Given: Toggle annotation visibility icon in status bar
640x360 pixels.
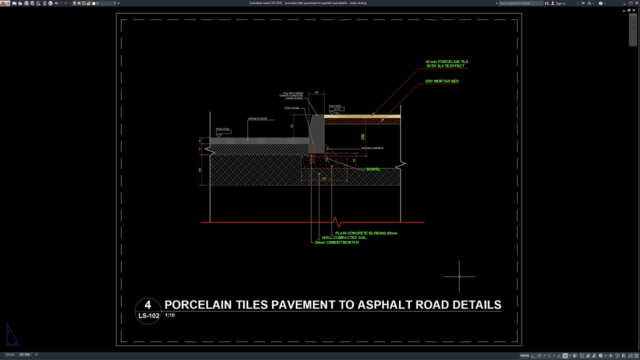Looking at the screenshot, I should tap(587, 356).
